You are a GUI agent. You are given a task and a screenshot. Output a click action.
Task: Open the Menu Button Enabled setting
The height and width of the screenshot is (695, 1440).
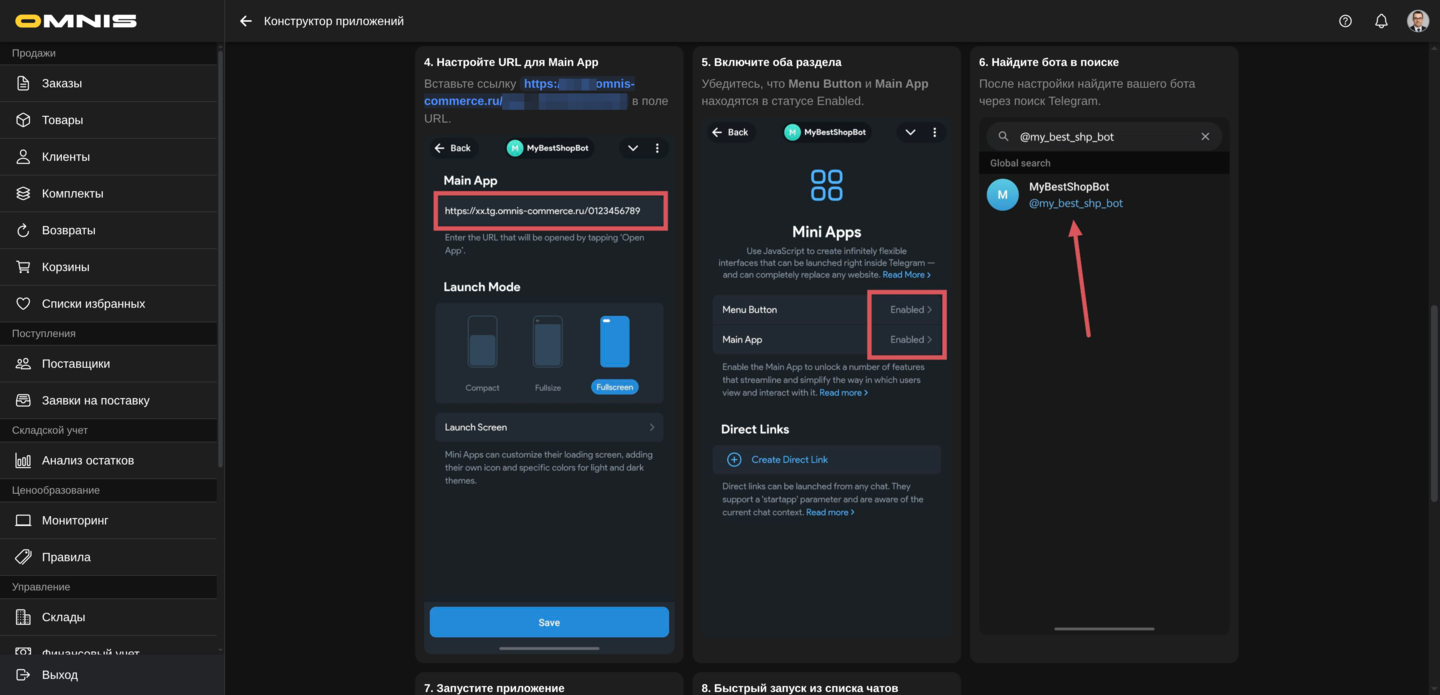(910, 310)
